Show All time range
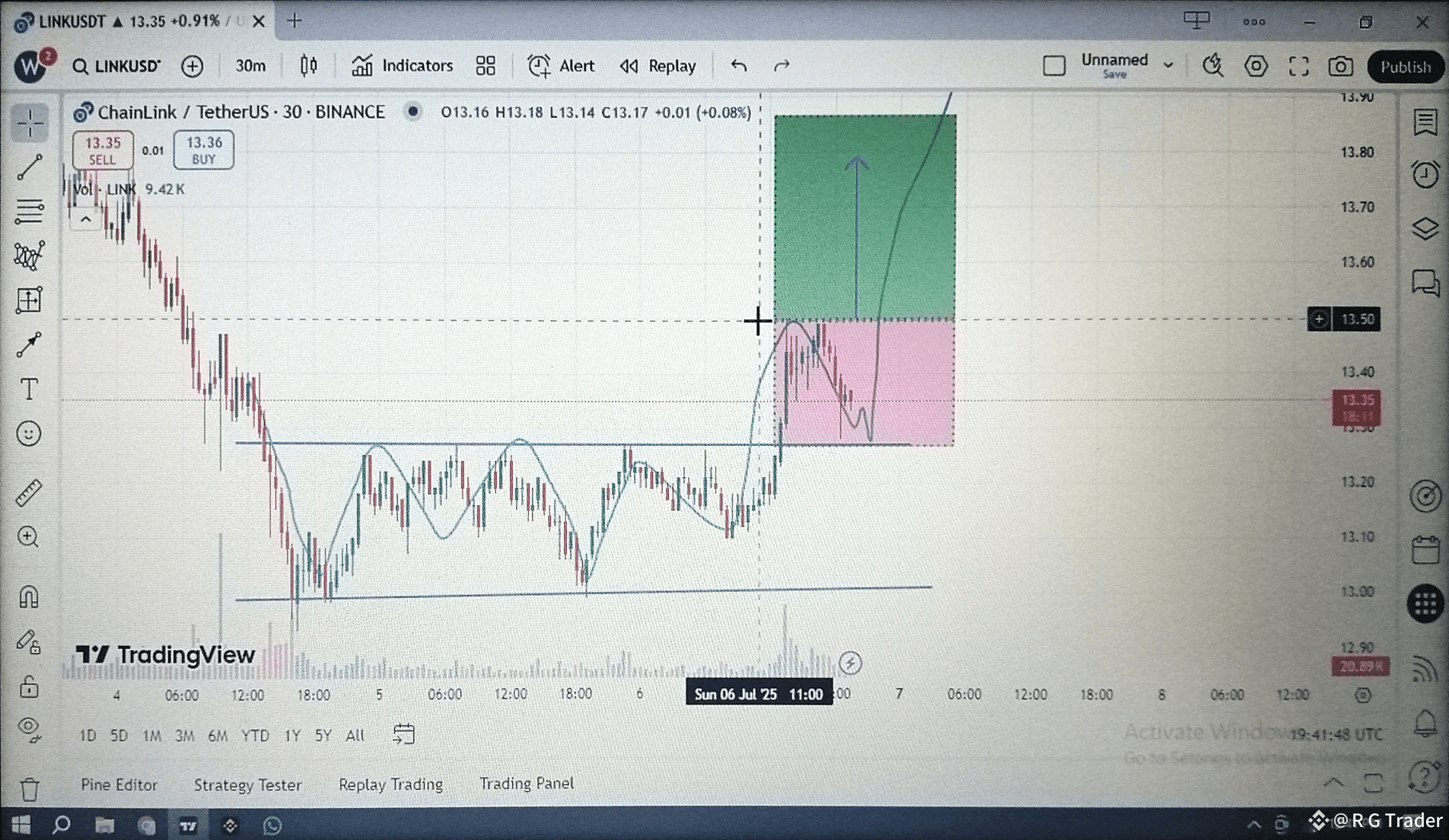 tap(355, 736)
